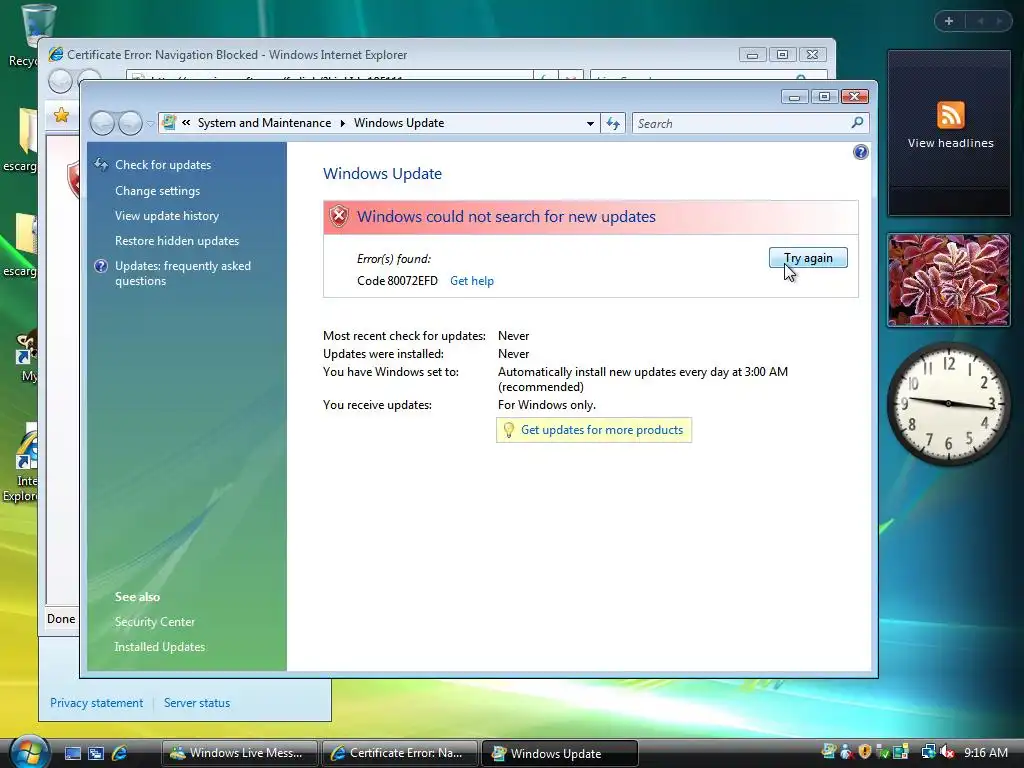Click Show desktop in Quick Launch
The width and height of the screenshot is (1024, 768).
click(72, 753)
